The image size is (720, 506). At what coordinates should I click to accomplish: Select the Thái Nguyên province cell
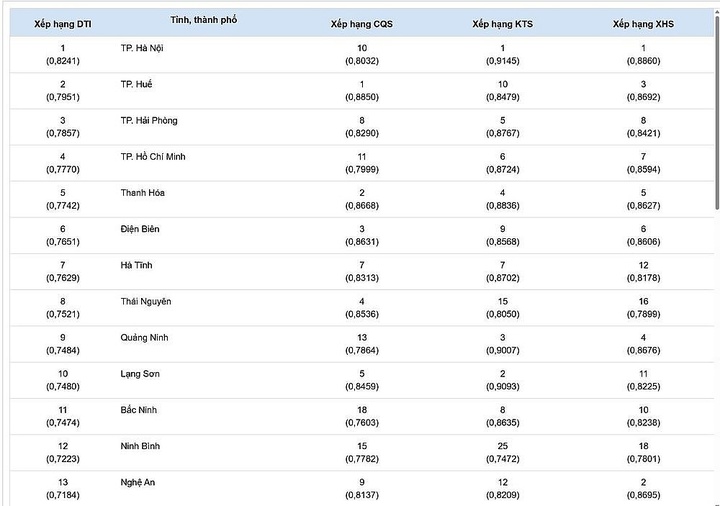click(x=145, y=301)
